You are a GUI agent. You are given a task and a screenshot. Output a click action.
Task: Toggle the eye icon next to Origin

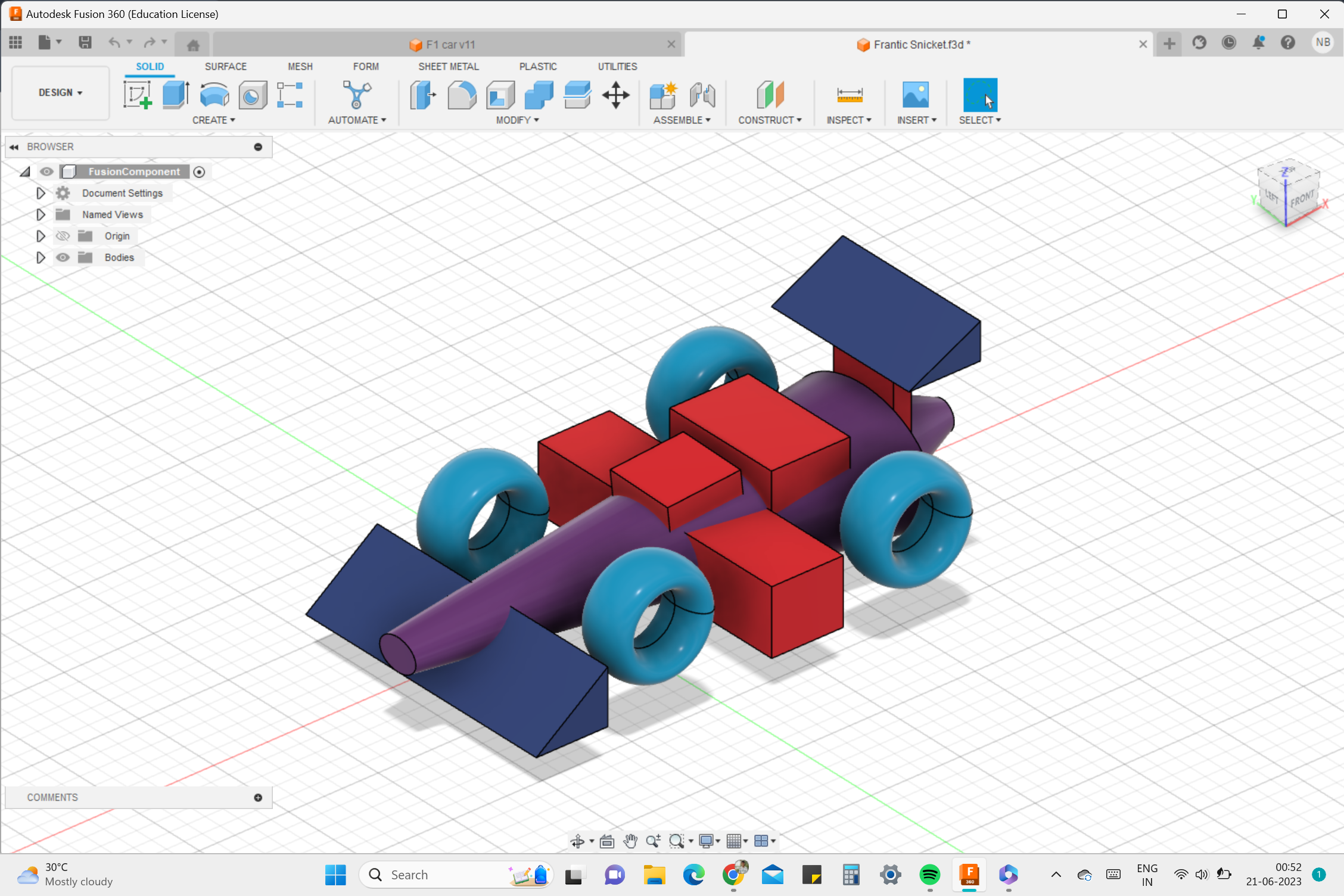pos(62,236)
